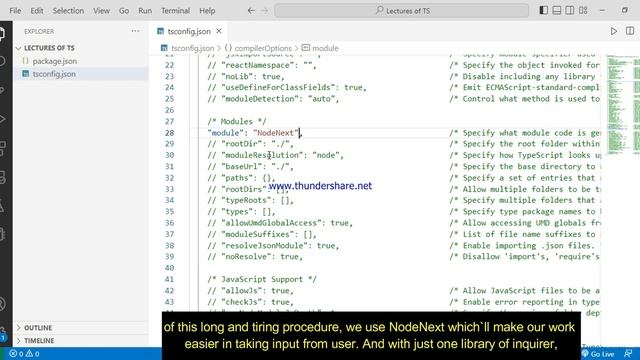Open the File menu

tap(15, 11)
